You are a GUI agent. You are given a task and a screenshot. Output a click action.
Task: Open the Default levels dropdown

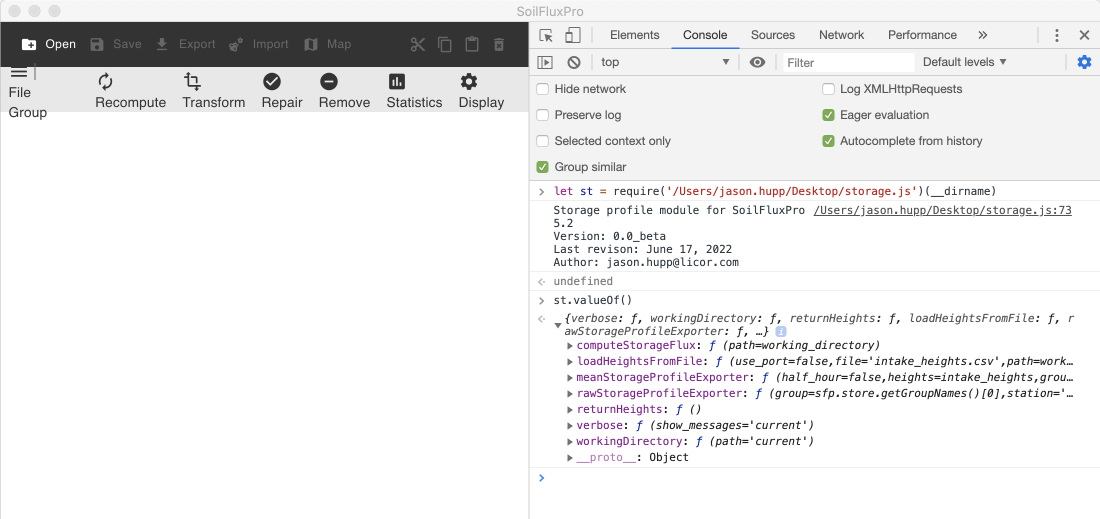(965, 62)
